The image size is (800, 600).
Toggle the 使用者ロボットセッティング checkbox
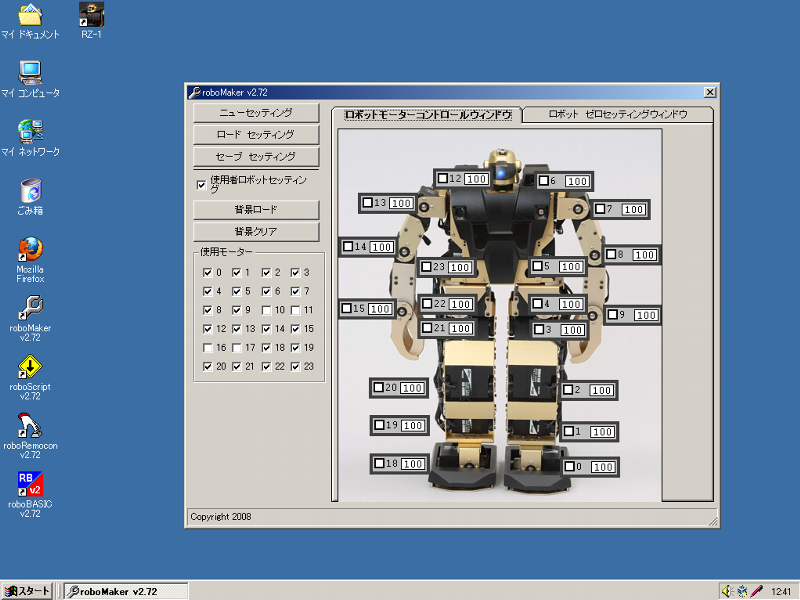(202, 185)
